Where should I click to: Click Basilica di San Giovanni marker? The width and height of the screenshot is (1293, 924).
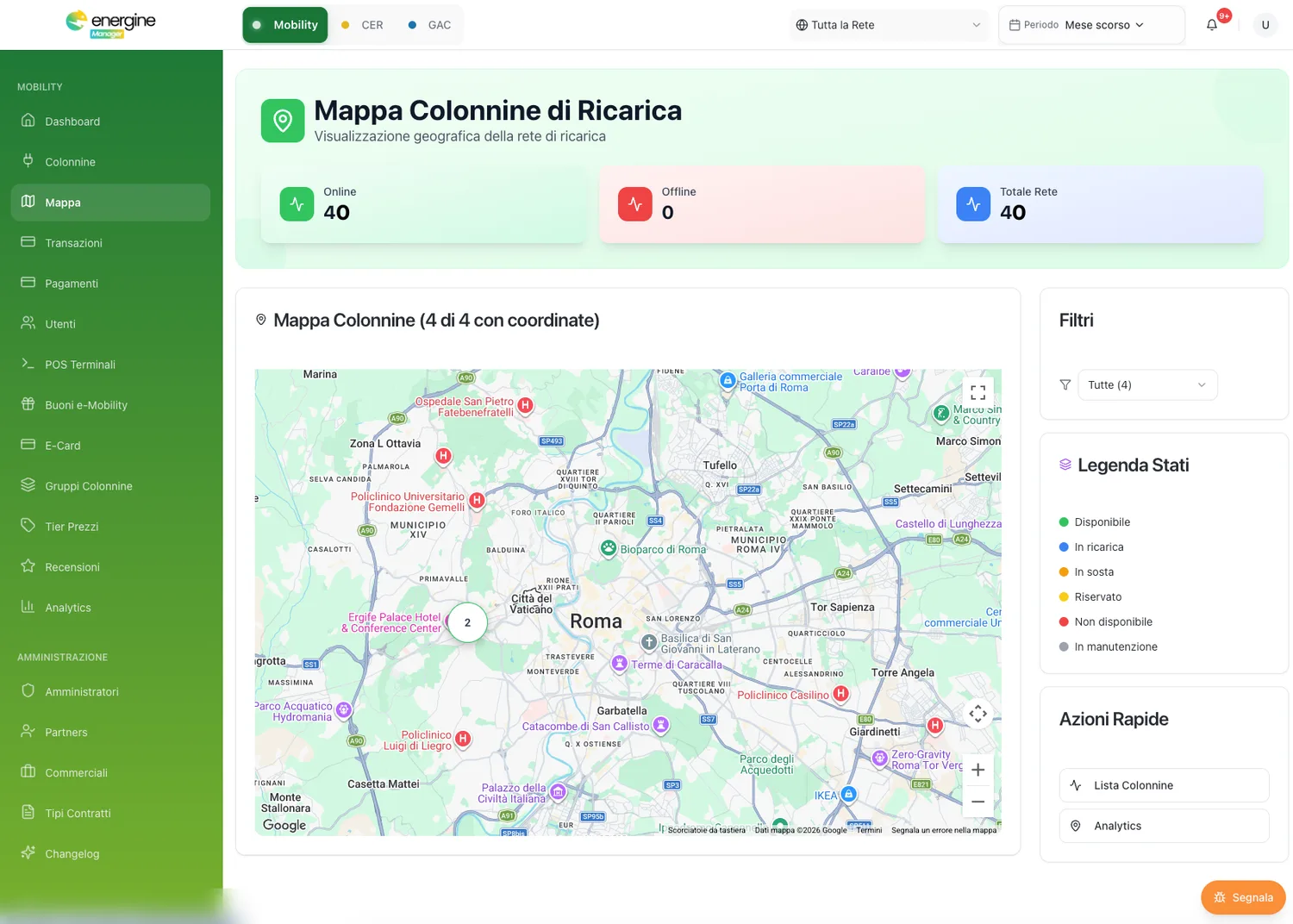click(x=649, y=642)
